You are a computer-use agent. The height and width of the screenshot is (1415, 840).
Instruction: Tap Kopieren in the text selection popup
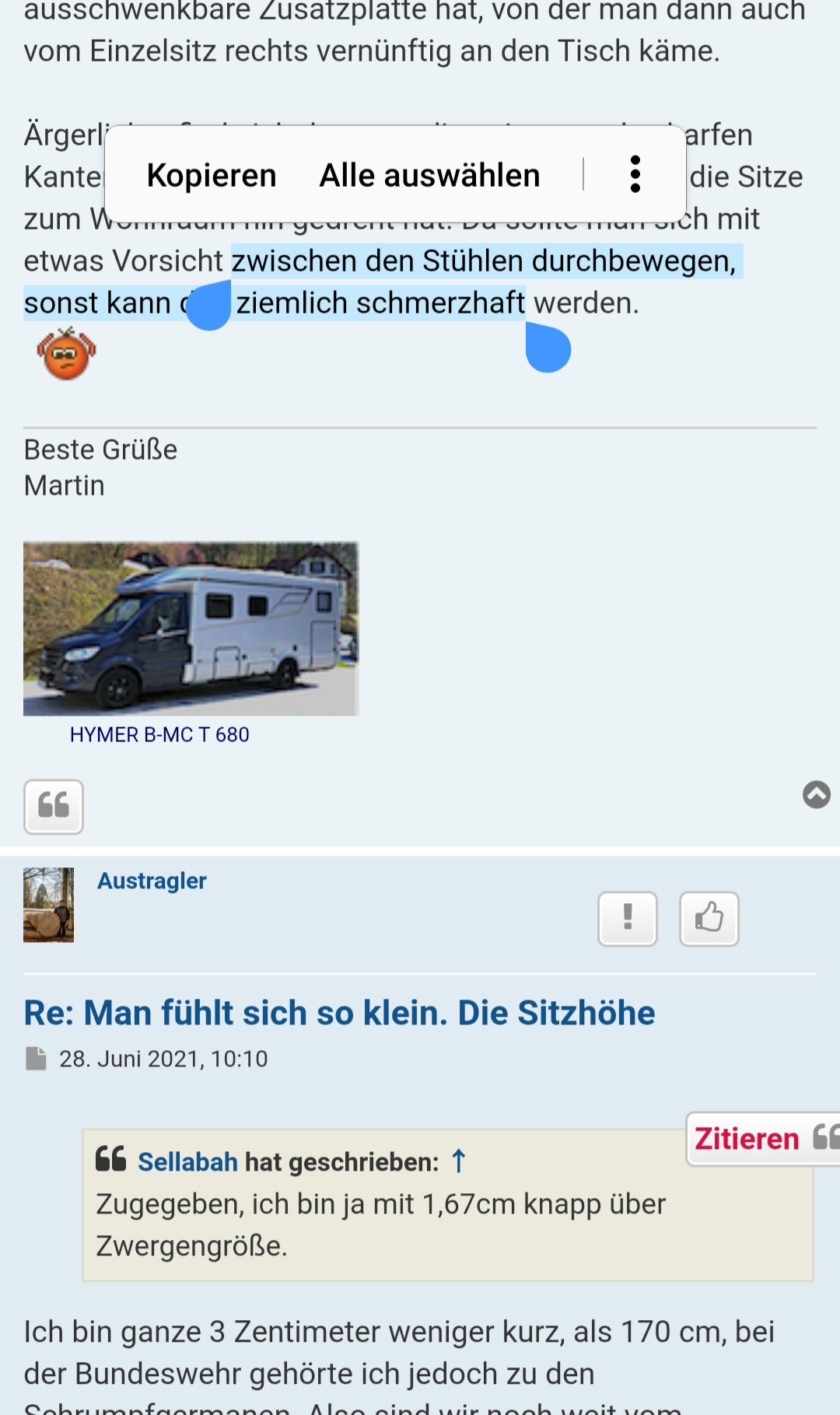coord(212,175)
